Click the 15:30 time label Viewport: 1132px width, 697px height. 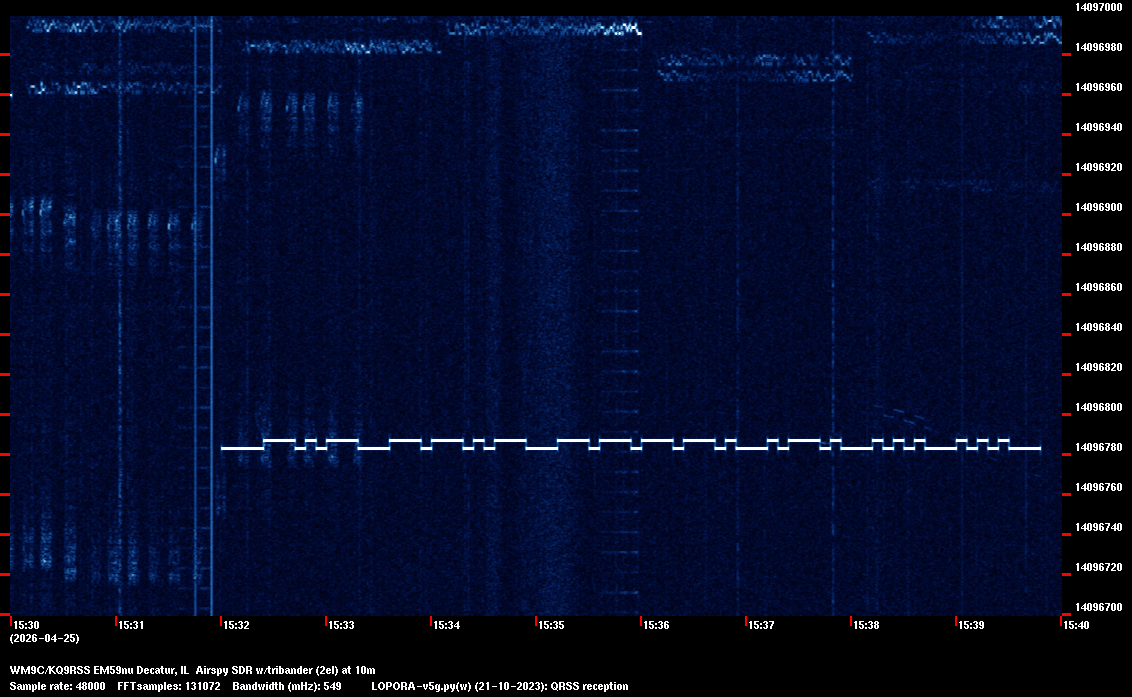click(26, 625)
